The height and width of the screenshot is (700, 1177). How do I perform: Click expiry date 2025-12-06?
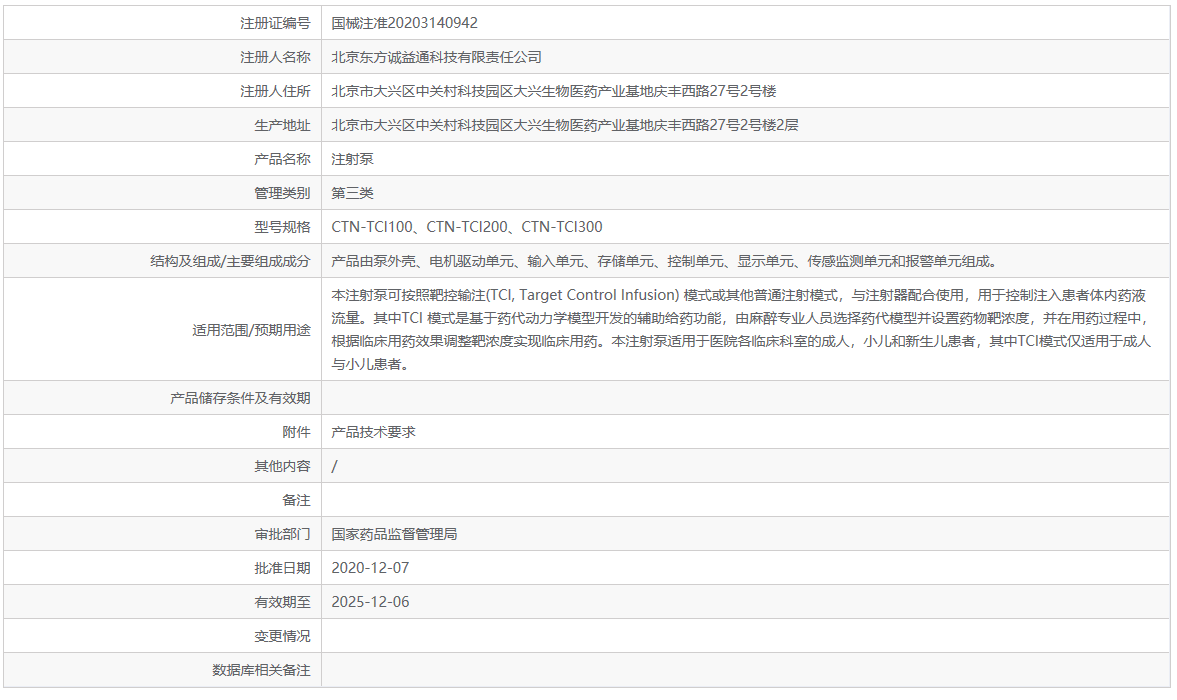pos(370,602)
